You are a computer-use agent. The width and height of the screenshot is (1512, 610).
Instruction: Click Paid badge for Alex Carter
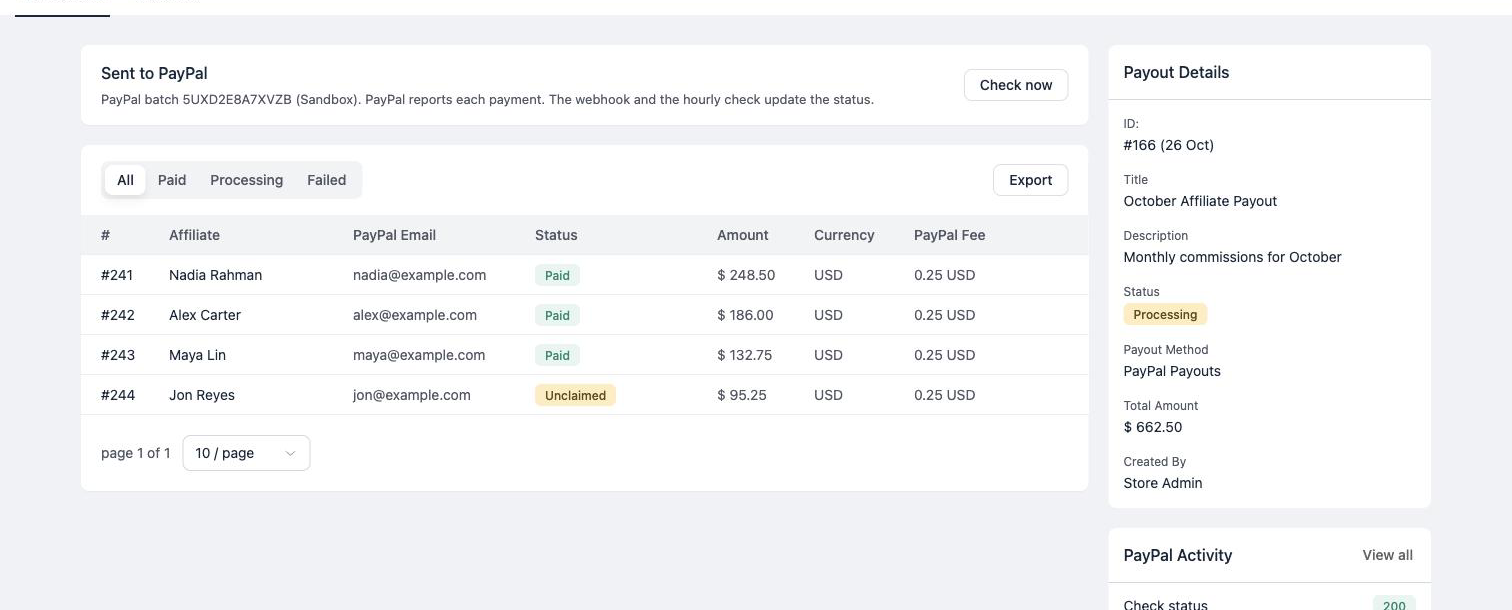(x=557, y=315)
